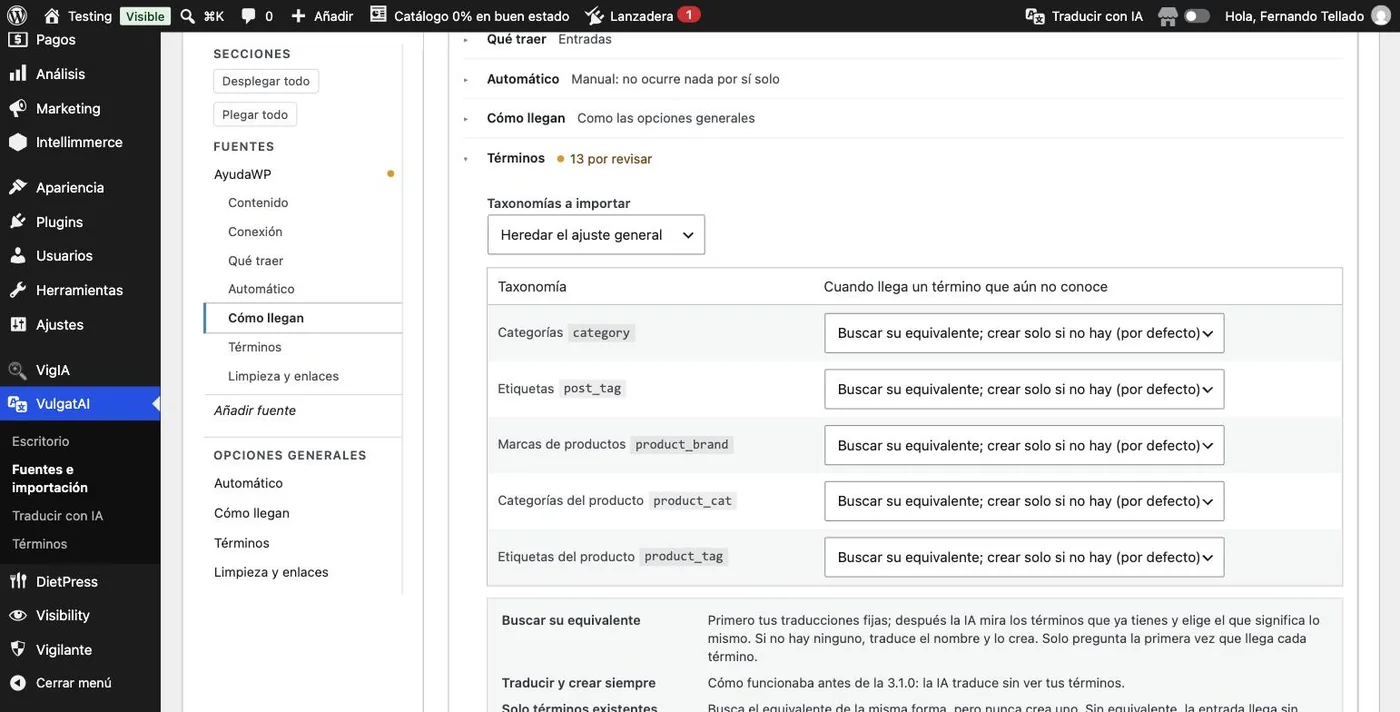Screen dimensions: 1400x712
Task: Click the Desplegar todo button
Action: tap(266, 81)
